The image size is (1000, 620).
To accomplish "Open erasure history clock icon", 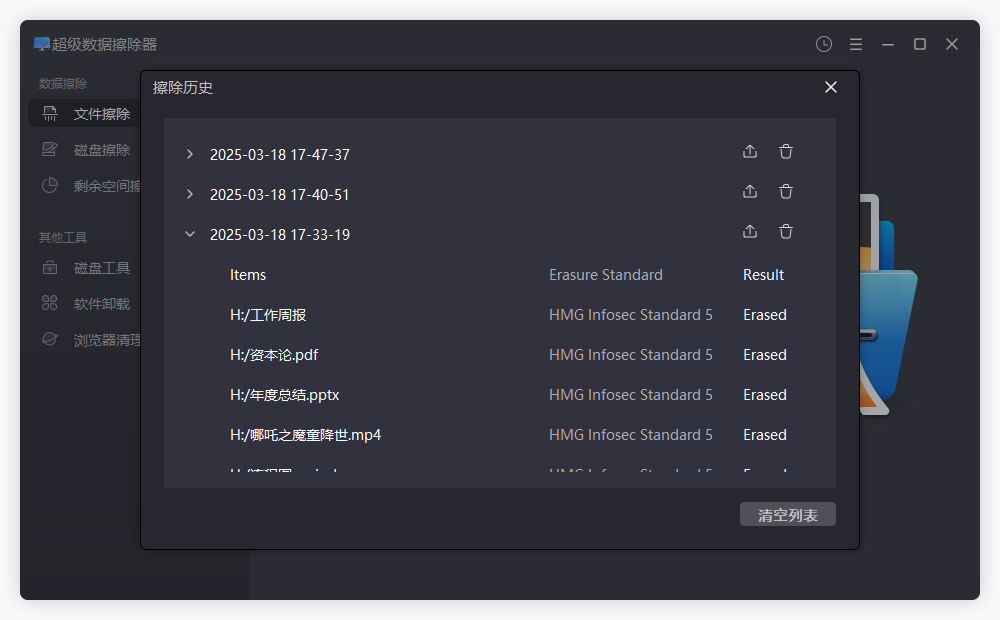I will (823, 44).
